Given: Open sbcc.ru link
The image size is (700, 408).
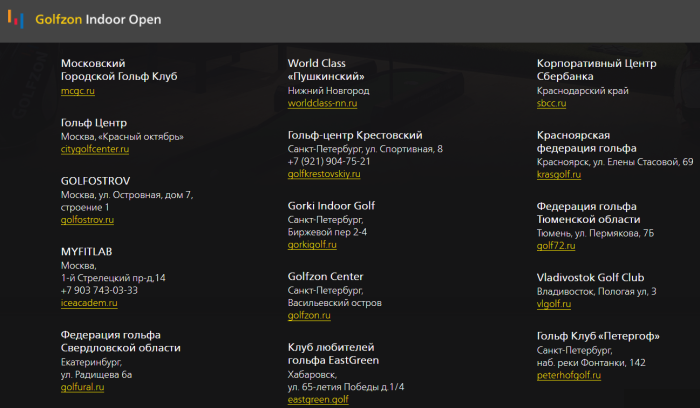Looking at the screenshot, I should pos(551,103).
